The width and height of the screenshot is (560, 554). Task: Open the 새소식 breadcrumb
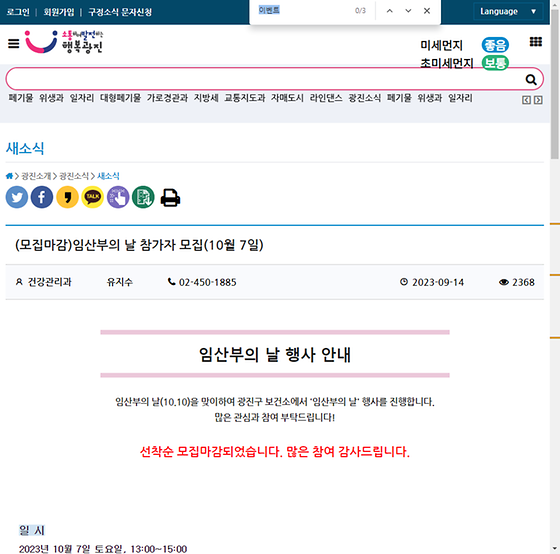click(108, 176)
